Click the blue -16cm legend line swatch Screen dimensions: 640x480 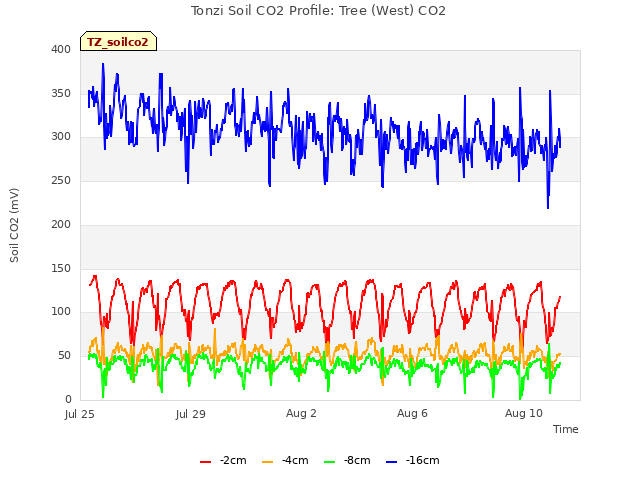(x=391, y=462)
